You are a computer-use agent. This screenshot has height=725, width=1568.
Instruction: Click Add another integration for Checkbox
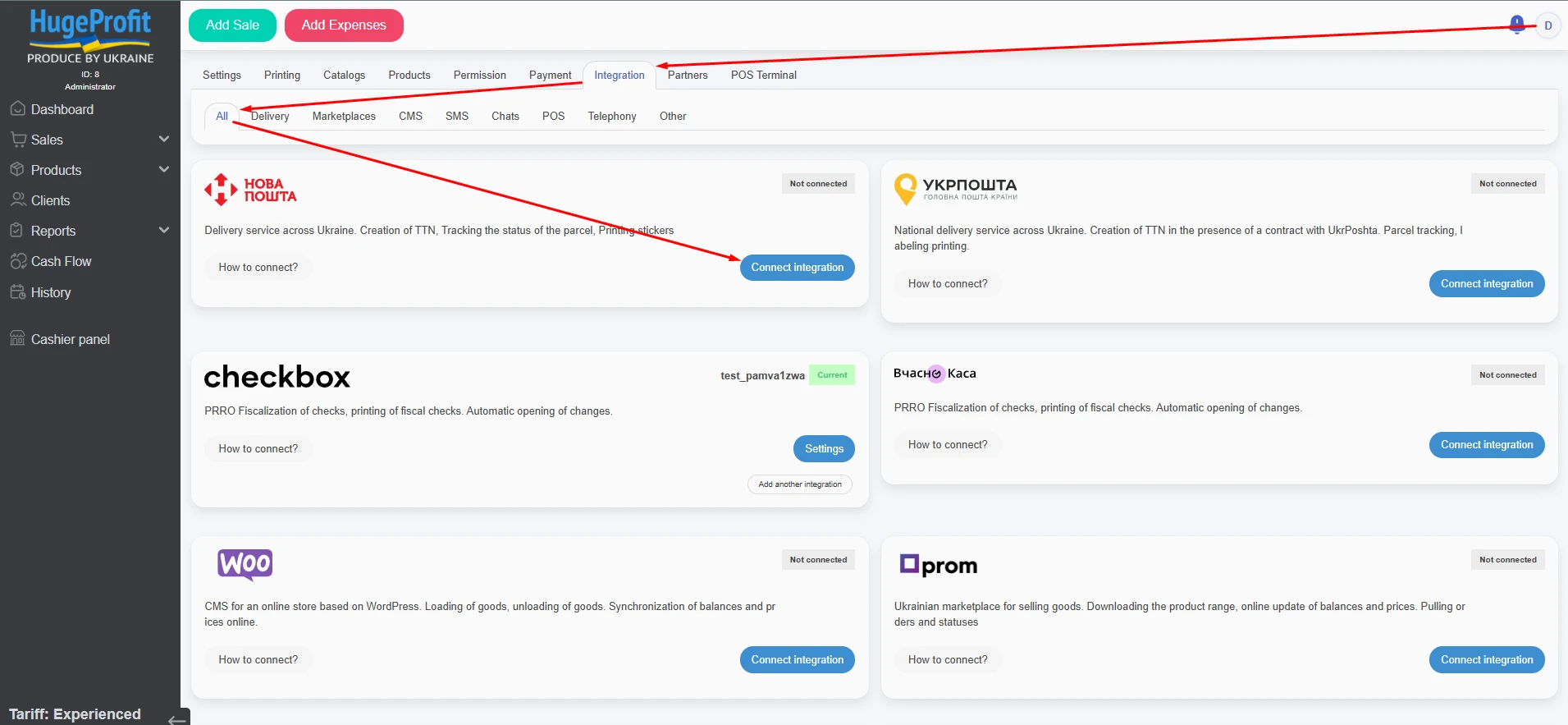click(x=800, y=484)
